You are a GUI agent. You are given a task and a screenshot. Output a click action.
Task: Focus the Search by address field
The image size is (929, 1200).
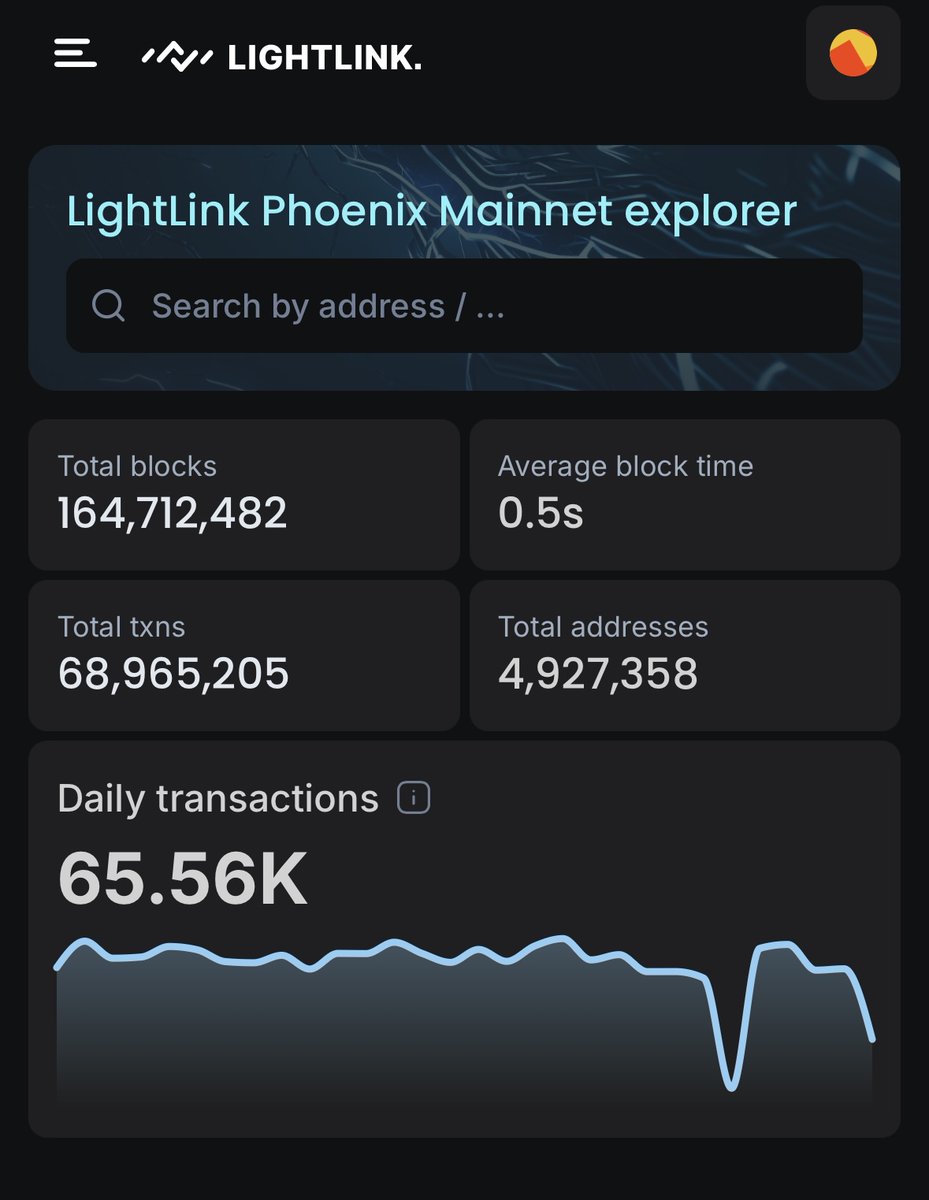(x=464, y=305)
